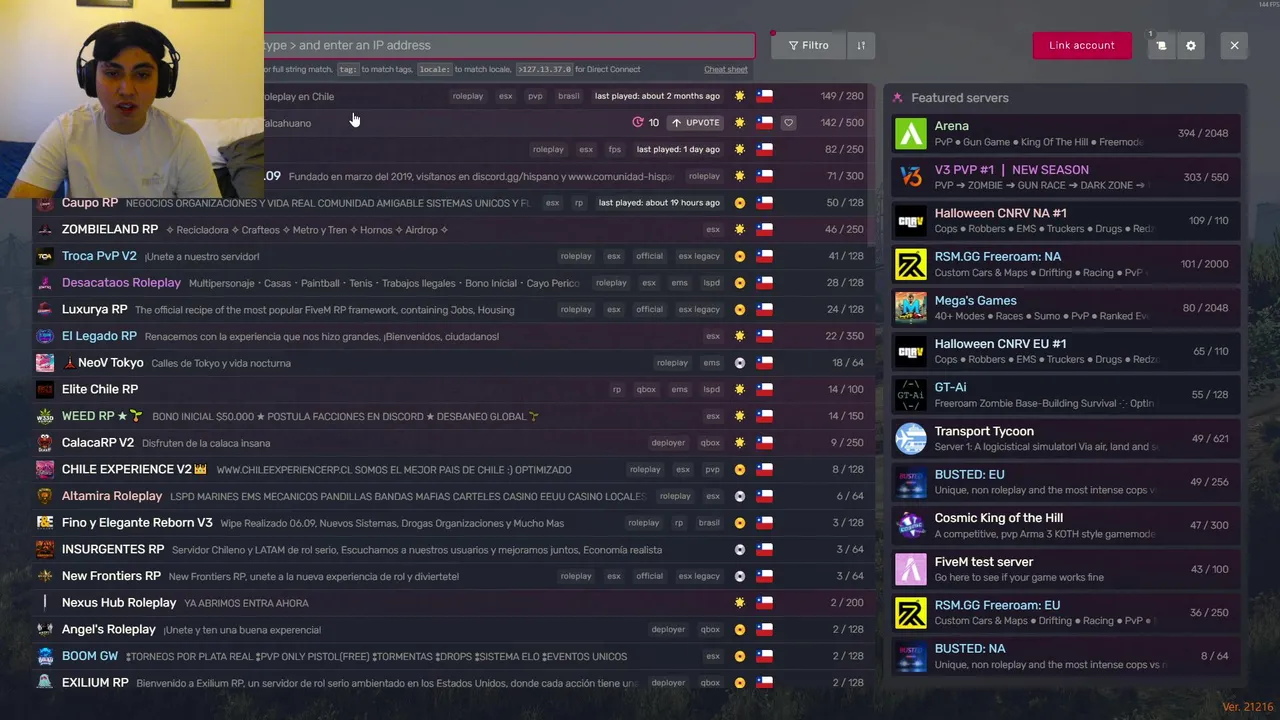Screen dimensions: 1280x720
Task: Click the 149 / 280 player count
Action: tap(842, 96)
